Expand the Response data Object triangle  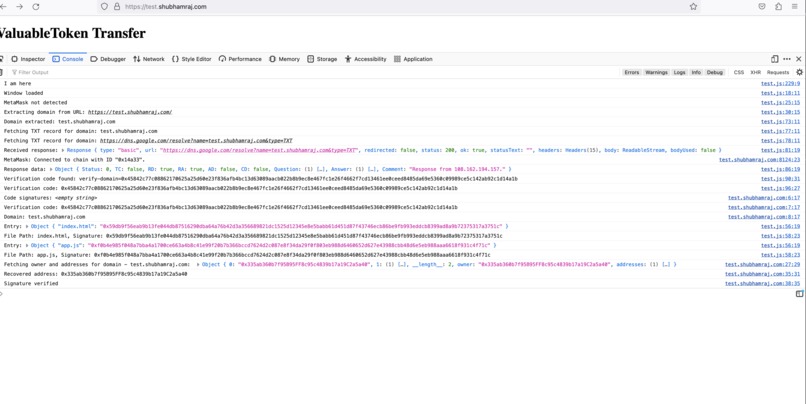[51, 169]
